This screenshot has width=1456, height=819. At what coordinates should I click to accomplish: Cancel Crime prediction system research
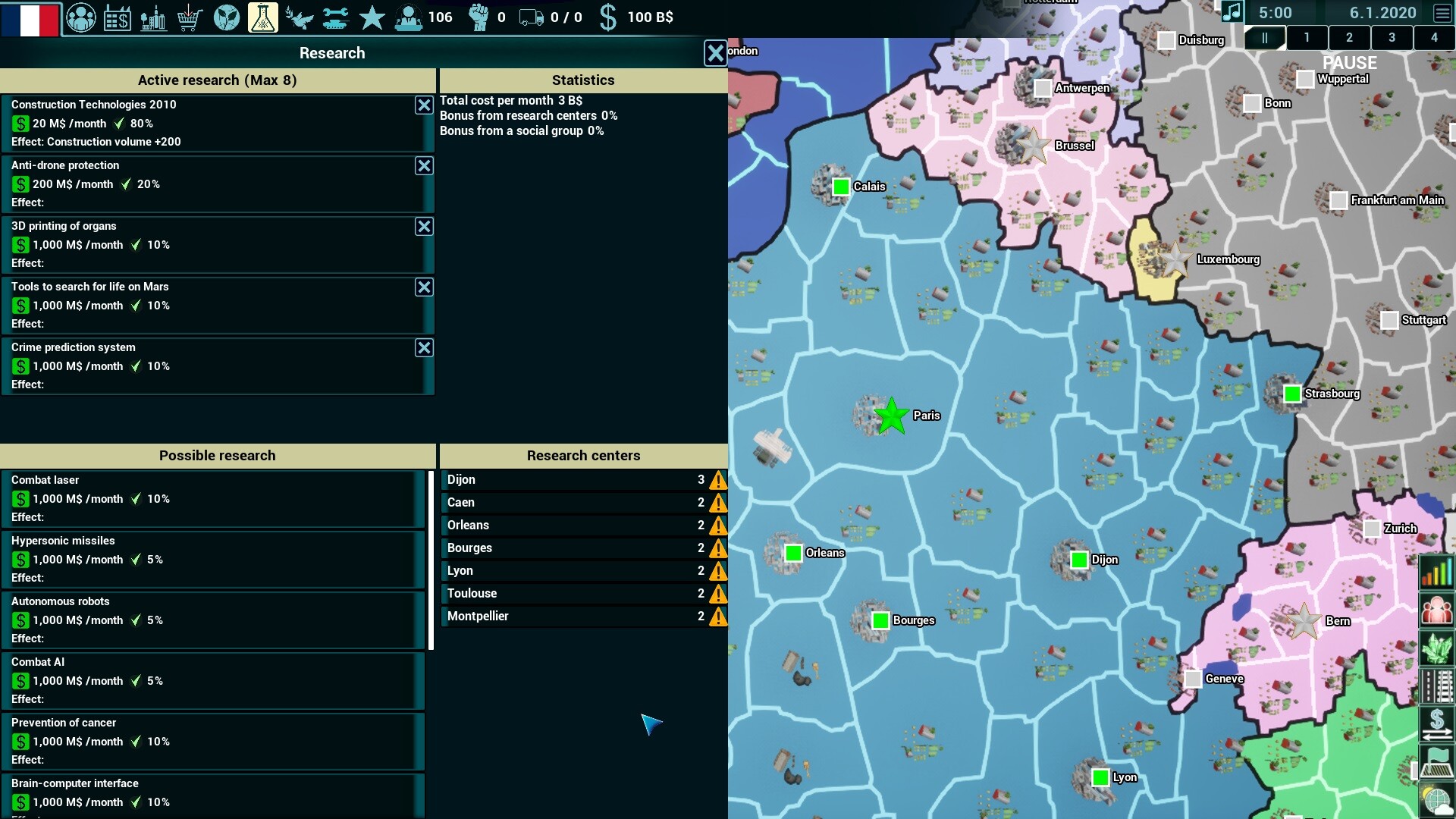pyautogui.click(x=424, y=348)
